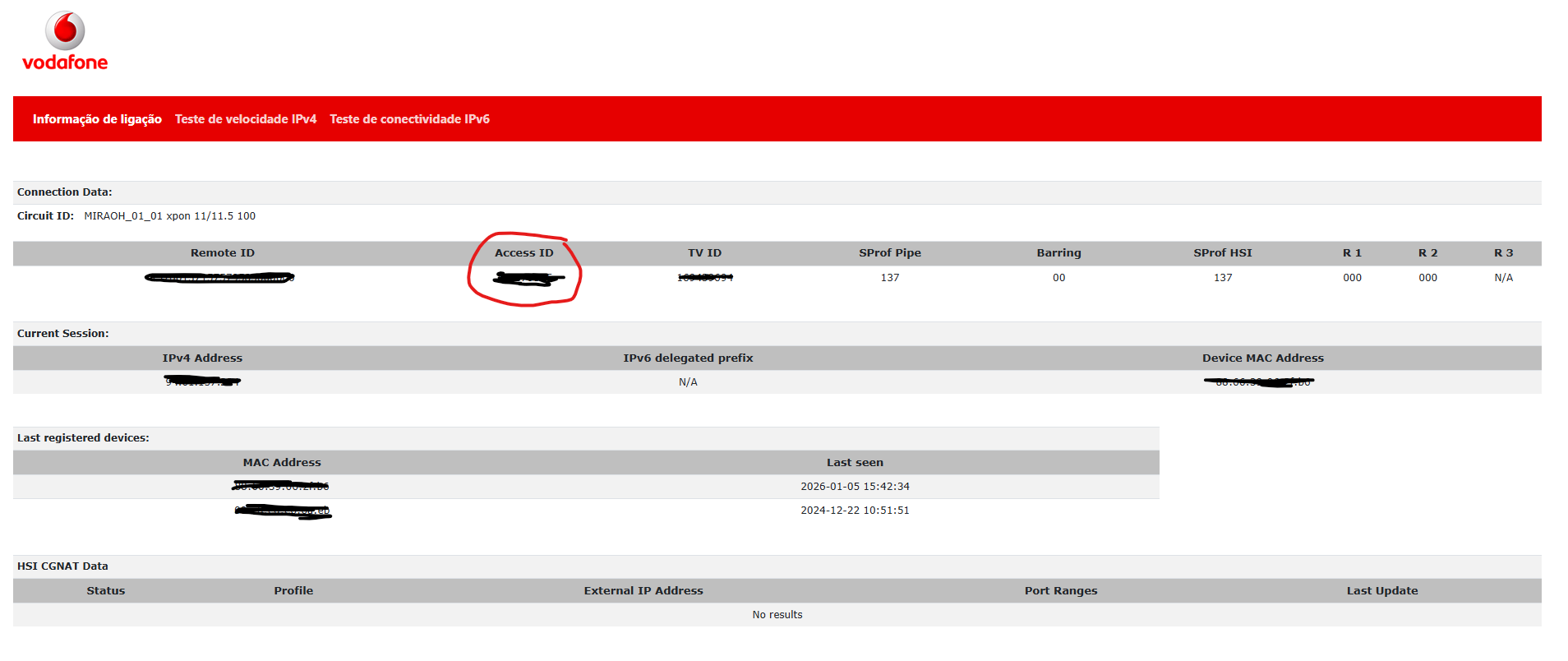Select last seen 2024-12-22 10:51:51
The width and height of the screenshot is (1568, 661).
[855, 511]
